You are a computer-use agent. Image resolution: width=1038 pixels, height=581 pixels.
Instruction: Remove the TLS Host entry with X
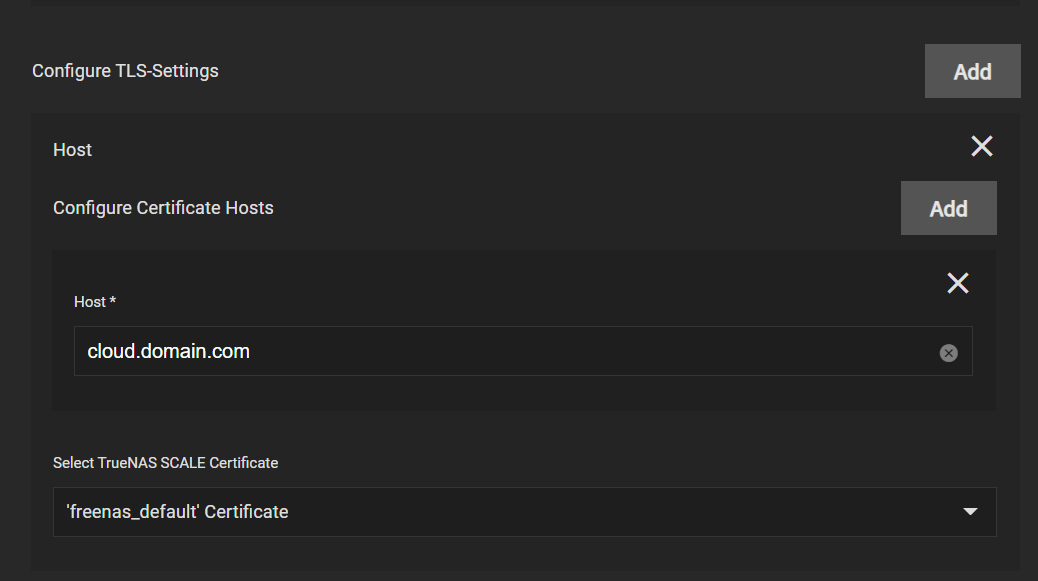point(981,147)
